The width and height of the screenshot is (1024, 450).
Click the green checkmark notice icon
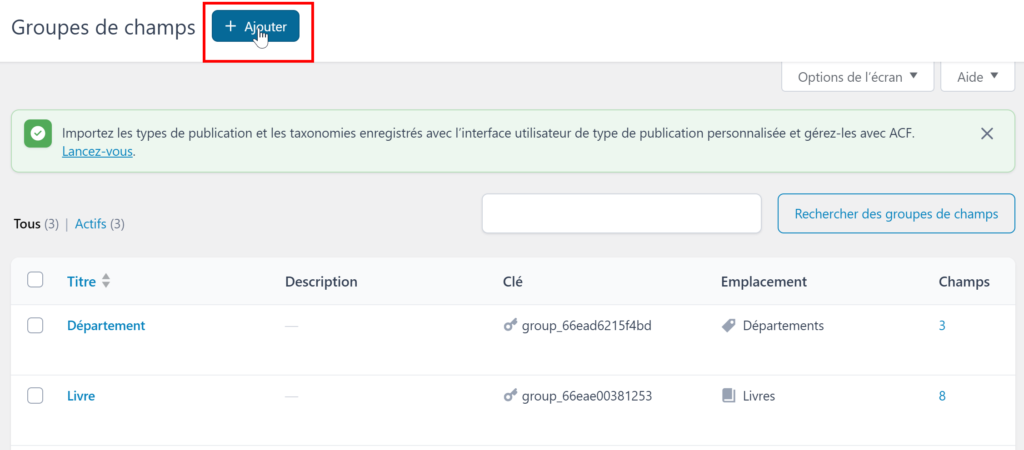(x=38, y=134)
